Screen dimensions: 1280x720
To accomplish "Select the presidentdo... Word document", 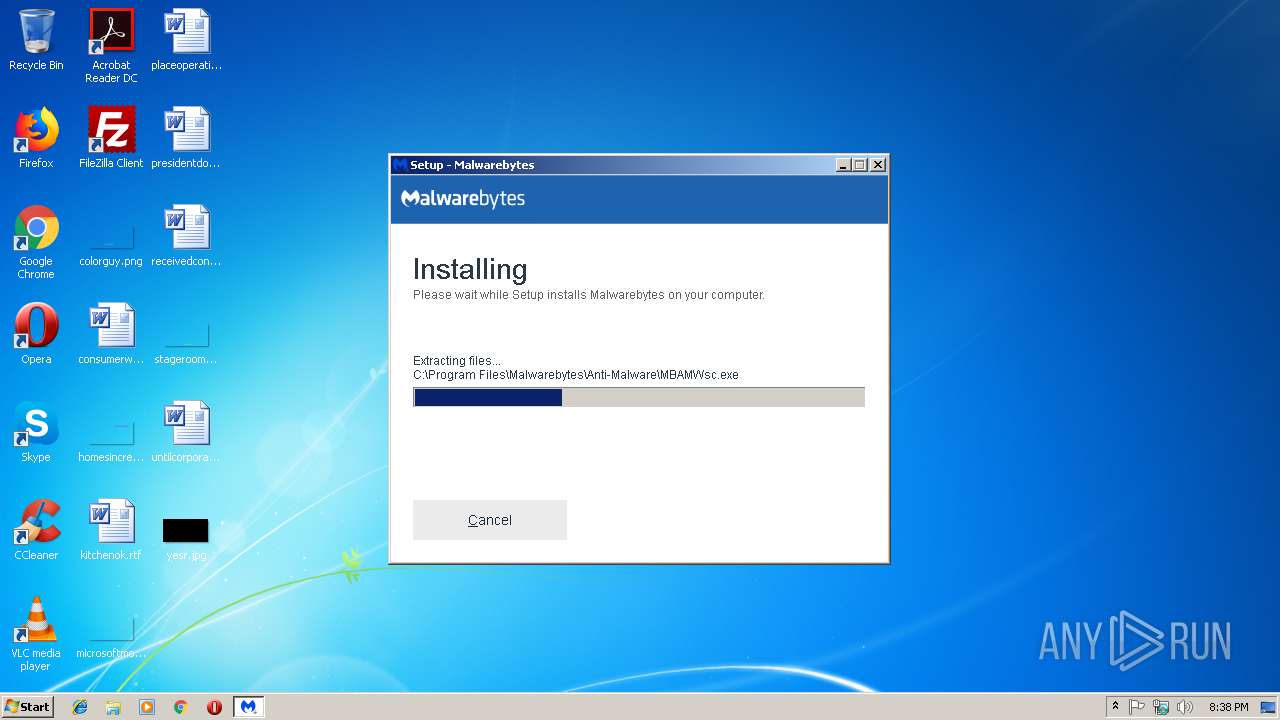I will (186, 138).
